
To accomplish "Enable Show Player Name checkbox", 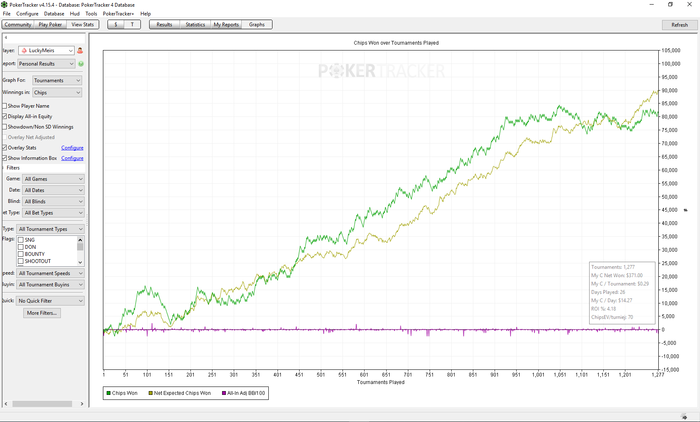I will [x=4, y=106].
